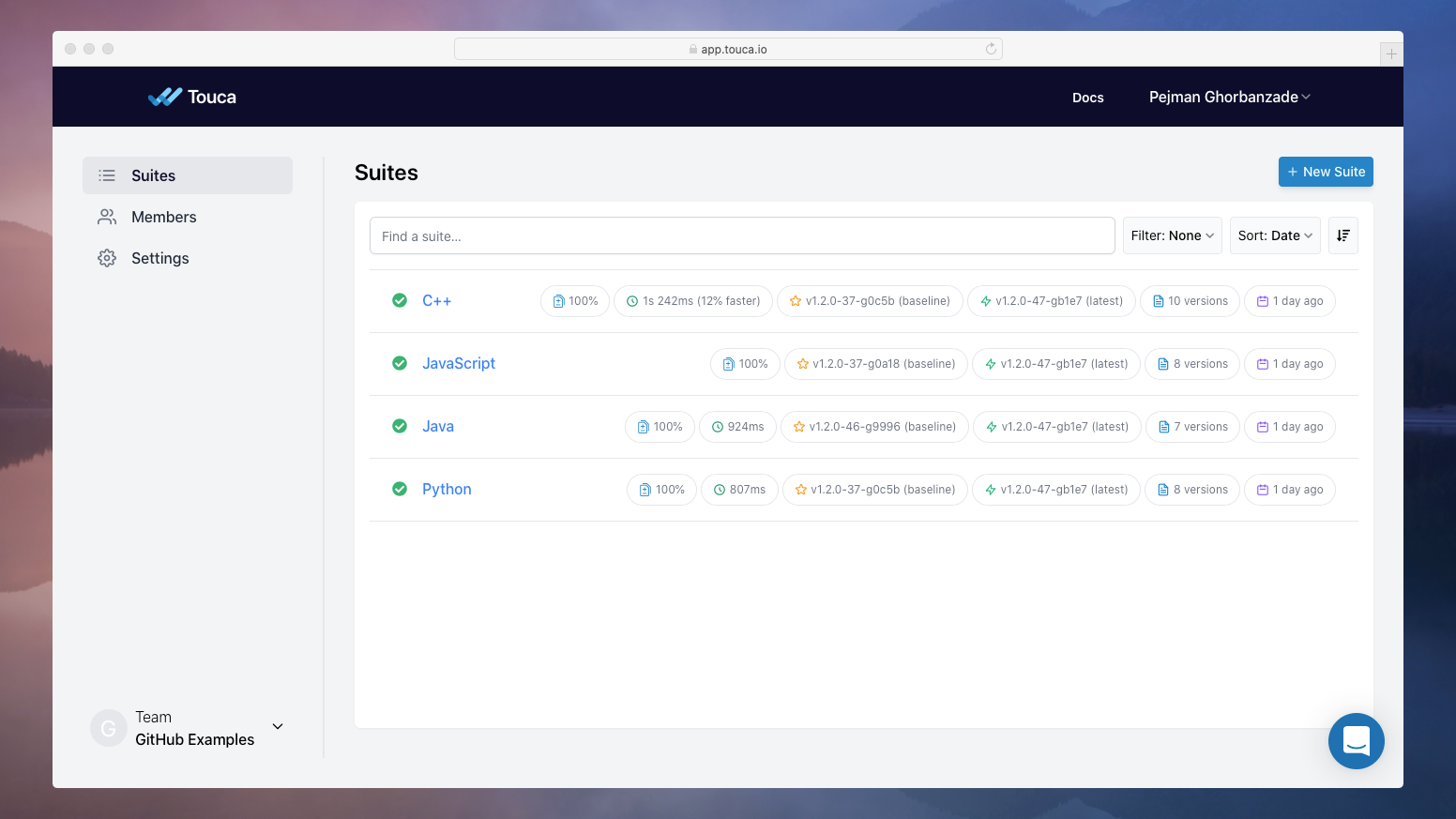The image size is (1456, 819).
Task: Click the 7 versions badge
Action: [1193, 427]
